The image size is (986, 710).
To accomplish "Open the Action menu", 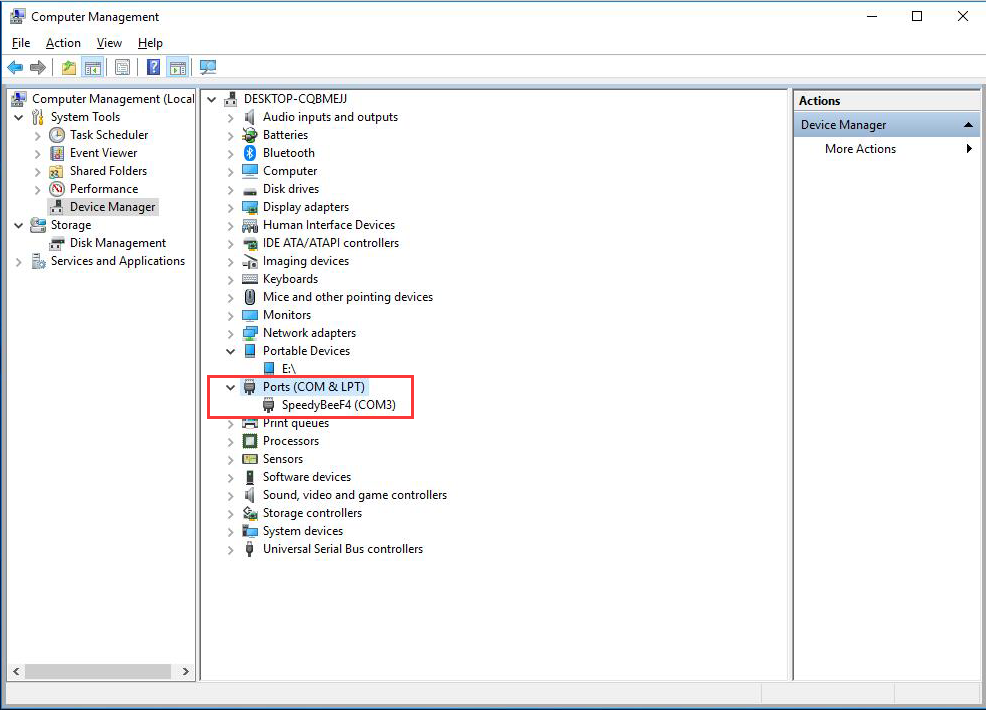I will tap(63, 43).
